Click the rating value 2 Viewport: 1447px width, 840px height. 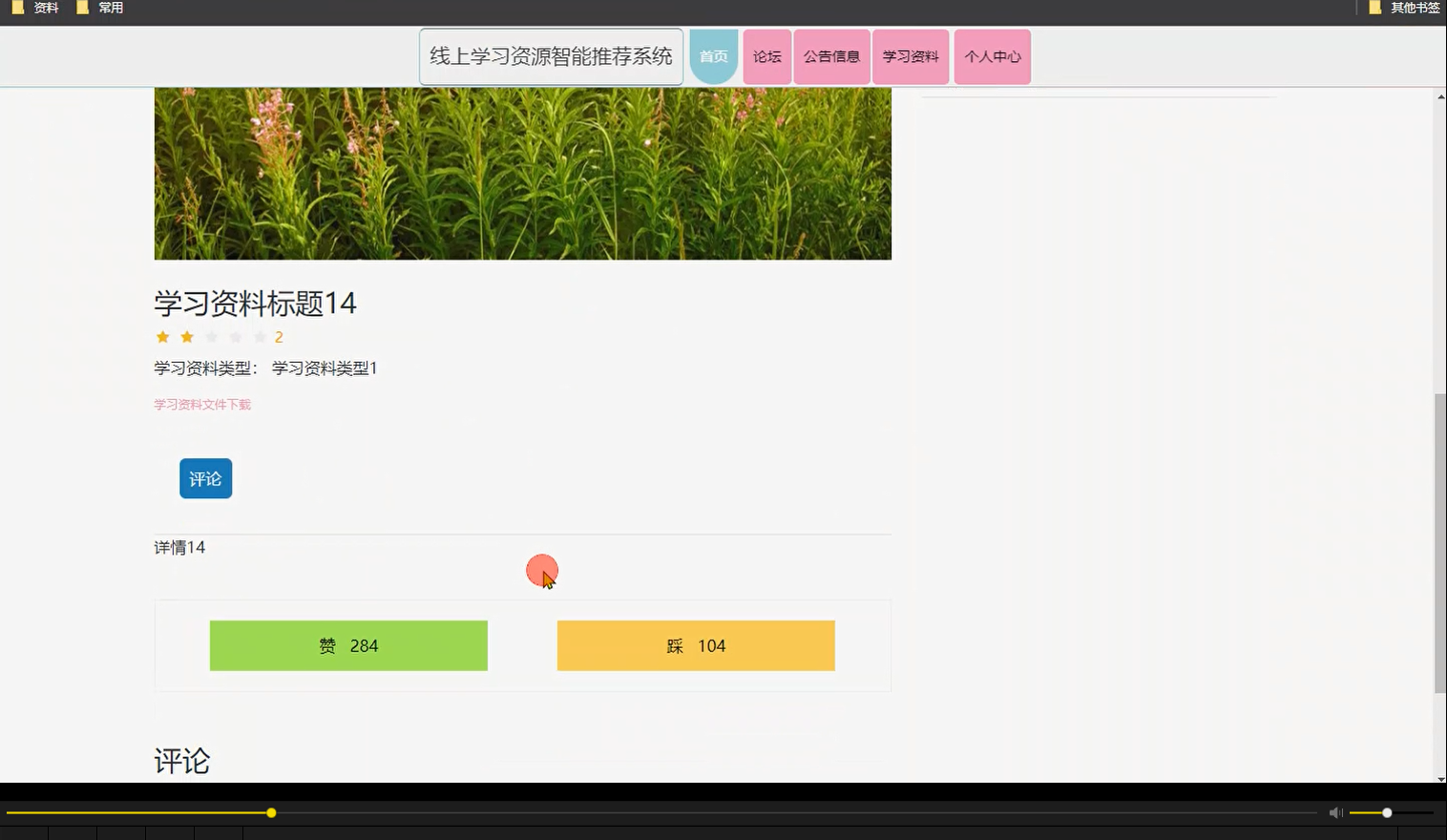coord(279,337)
